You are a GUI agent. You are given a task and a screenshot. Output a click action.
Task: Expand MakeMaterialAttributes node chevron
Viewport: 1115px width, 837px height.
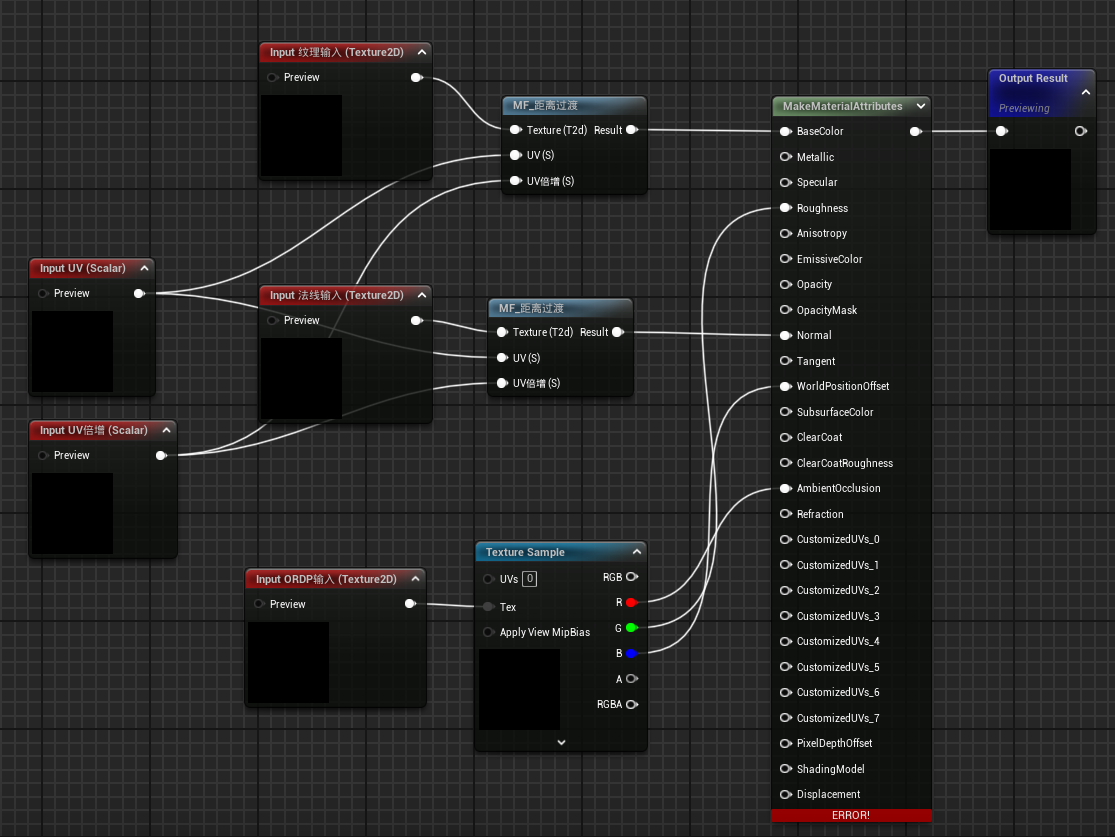921,106
